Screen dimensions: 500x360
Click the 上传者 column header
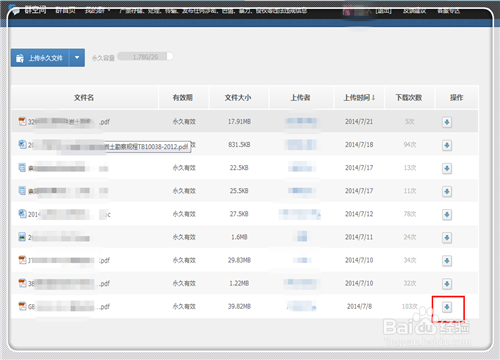[300, 98]
